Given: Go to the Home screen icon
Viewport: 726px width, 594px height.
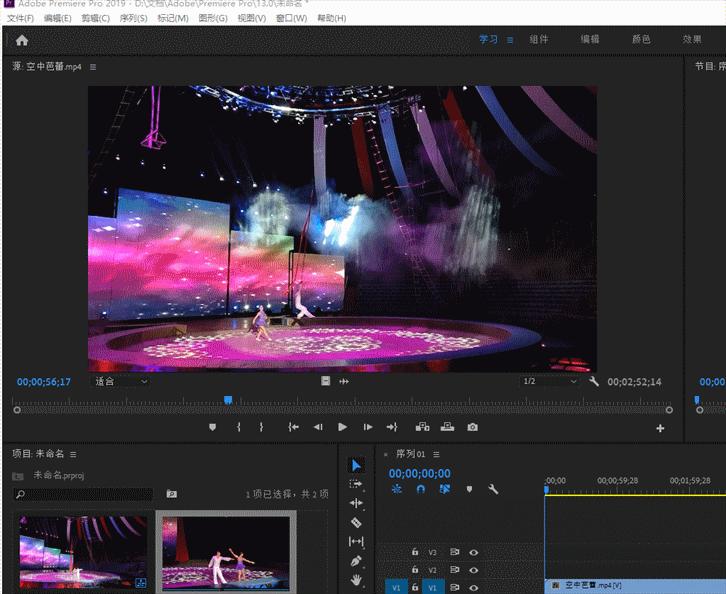Looking at the screenshot, I should (22, 41).
